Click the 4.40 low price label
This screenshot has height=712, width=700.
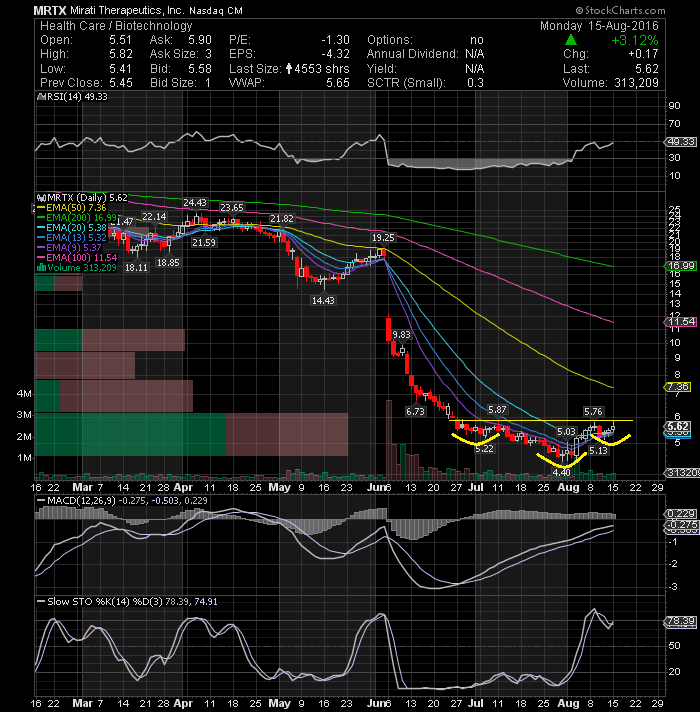tap(562, 472)
